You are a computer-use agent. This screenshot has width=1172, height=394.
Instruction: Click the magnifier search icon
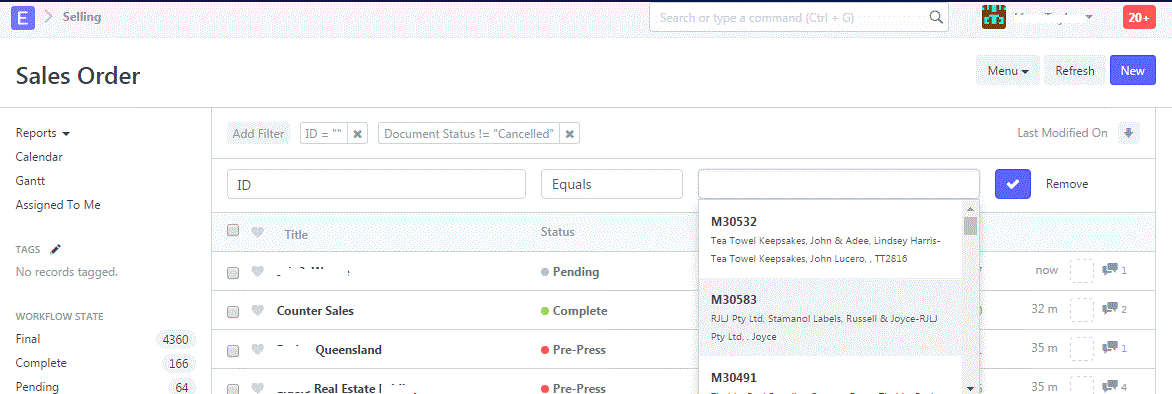[x=935, y=17]
